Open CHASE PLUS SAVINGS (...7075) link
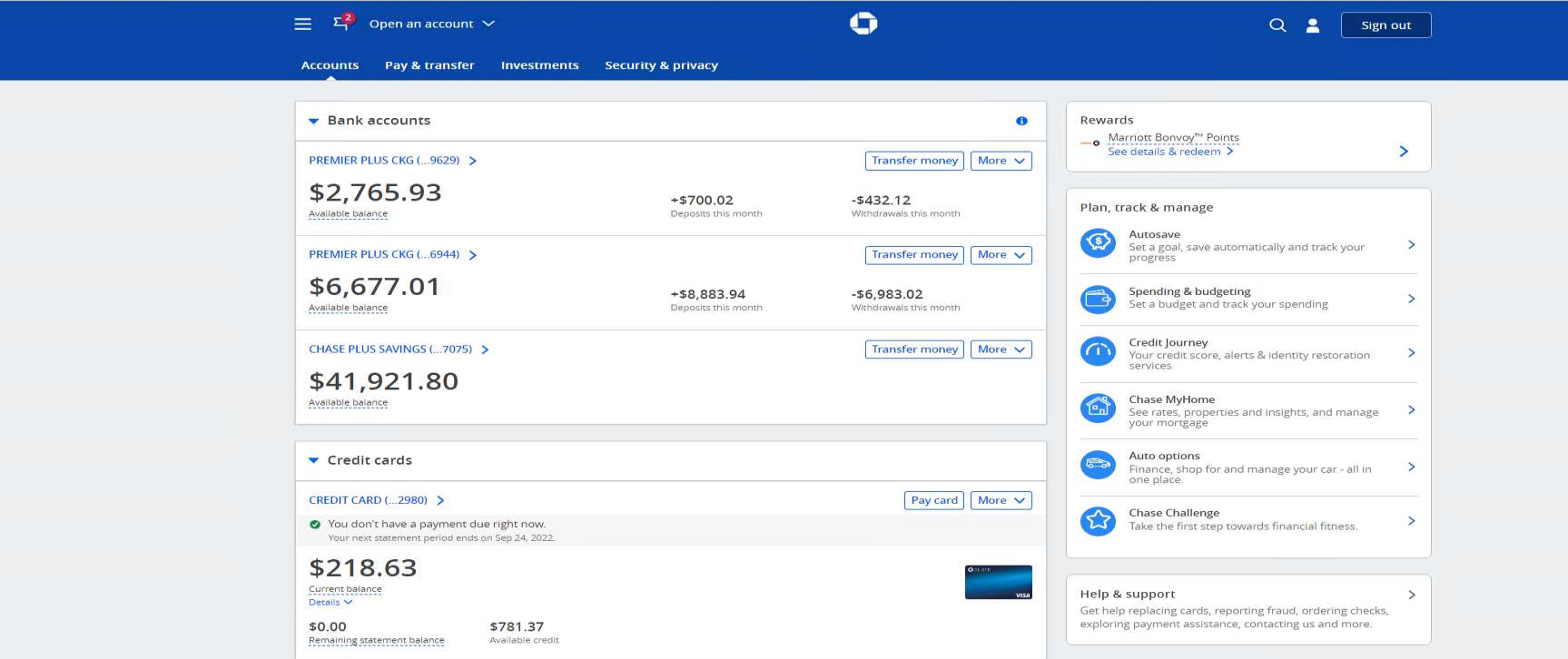Screen dimensions: 1568x659 pyautogui.click(x=390, y=349)
